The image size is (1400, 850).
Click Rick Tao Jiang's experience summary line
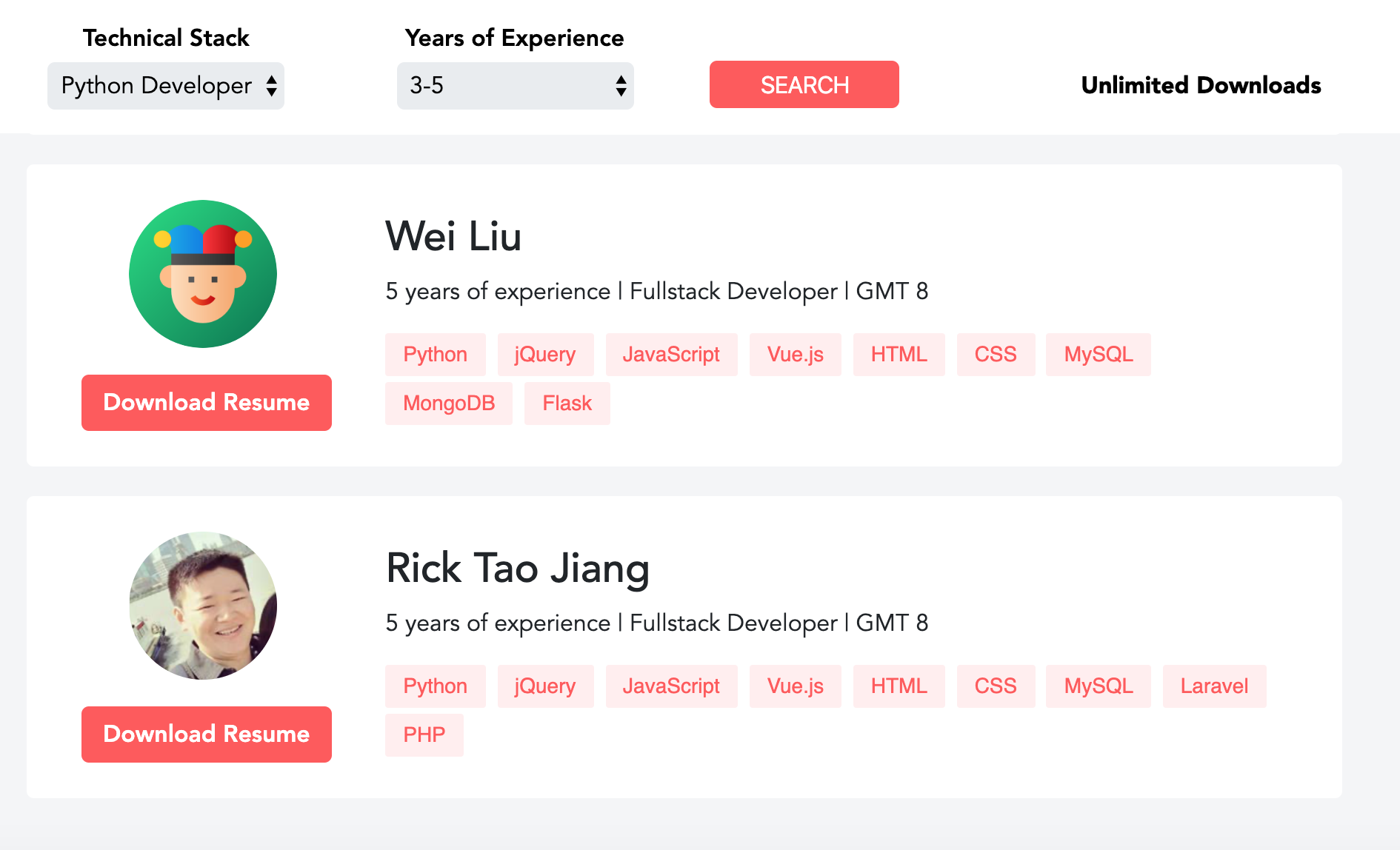coord(656,623)
